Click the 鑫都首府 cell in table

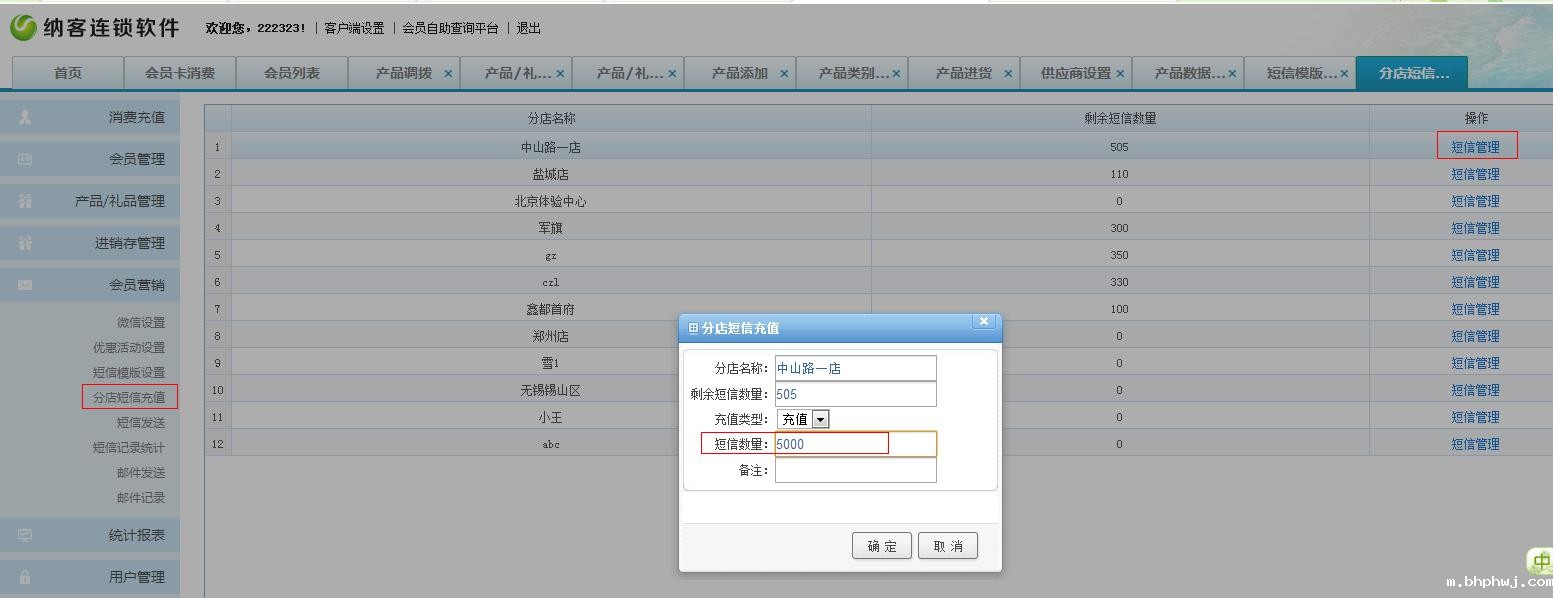click(551, 309)
